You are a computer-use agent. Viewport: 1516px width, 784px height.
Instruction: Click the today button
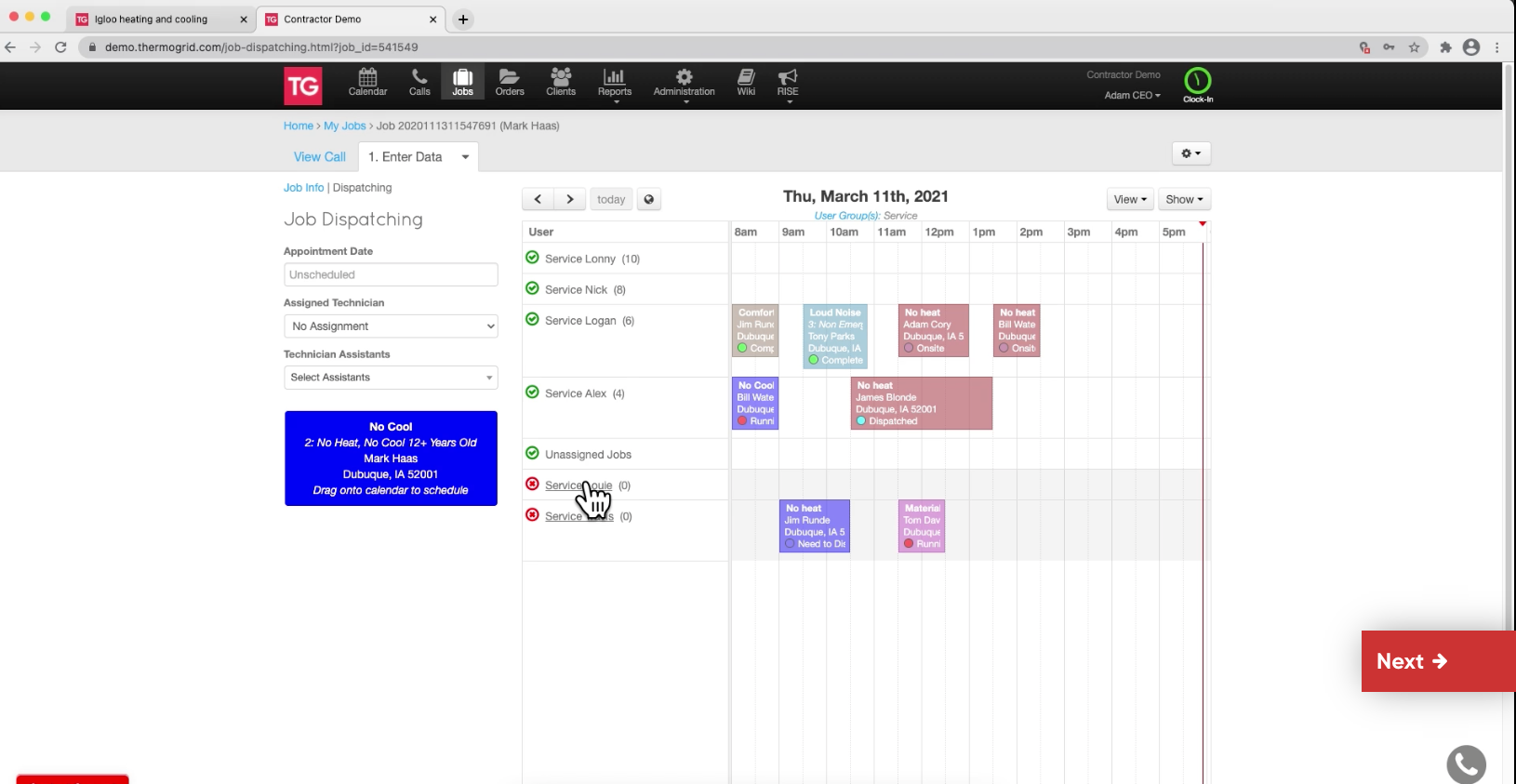point(611,199)
